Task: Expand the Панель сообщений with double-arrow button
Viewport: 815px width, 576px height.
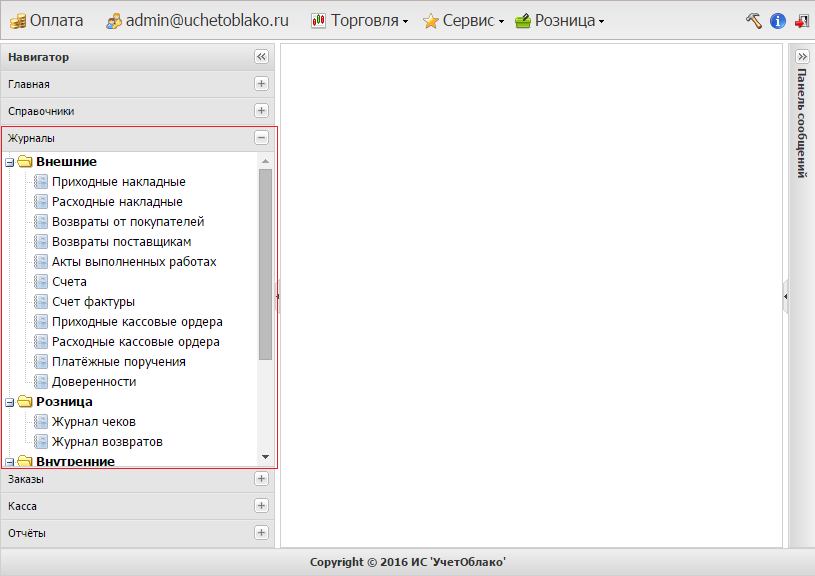Action: click(803, 57)
